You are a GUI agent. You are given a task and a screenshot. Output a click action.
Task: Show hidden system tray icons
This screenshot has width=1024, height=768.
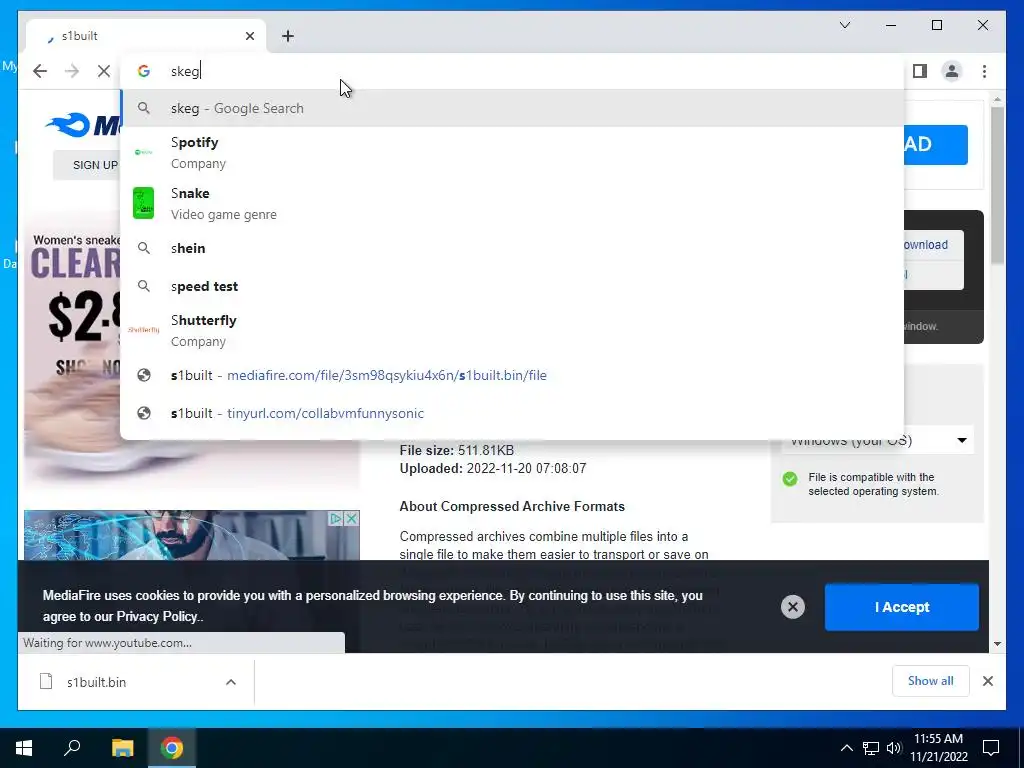(x=846, y=748)
